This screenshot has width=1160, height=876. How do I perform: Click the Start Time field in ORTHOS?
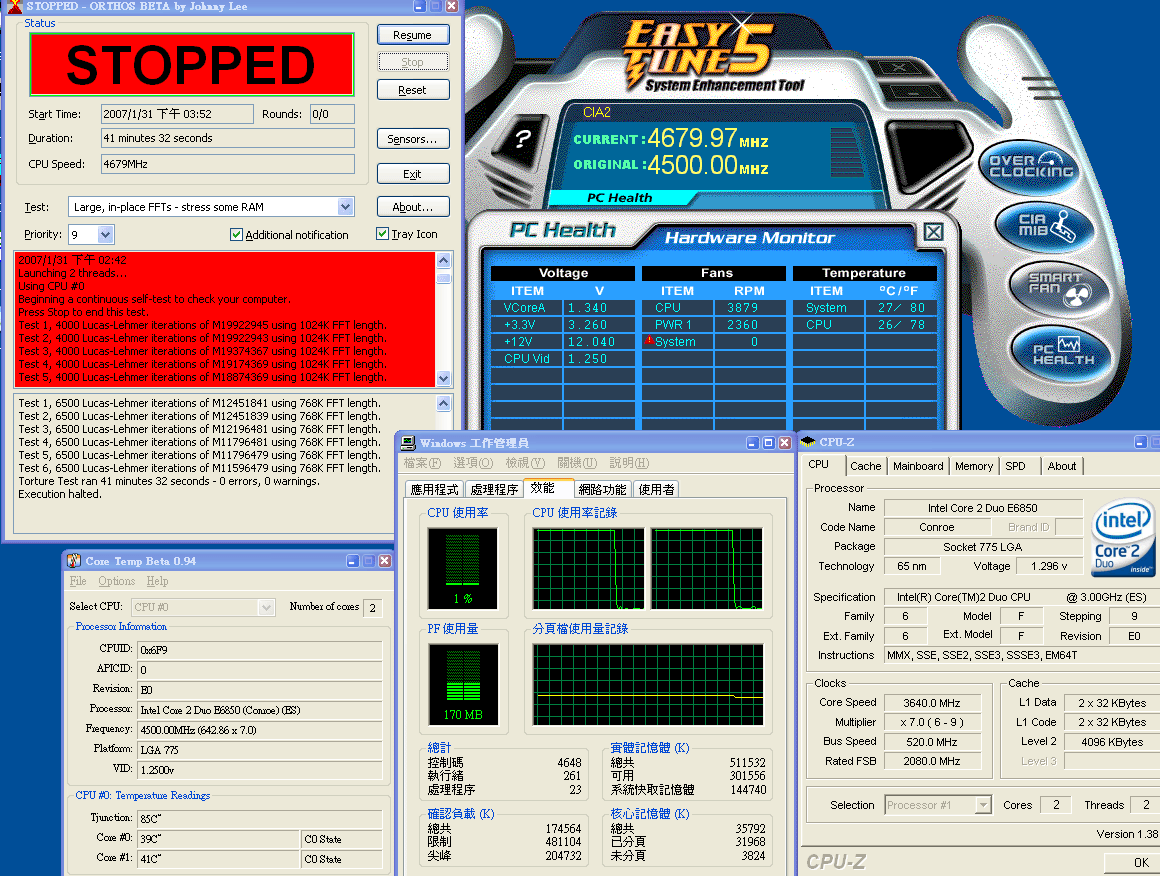coord(177,114)
